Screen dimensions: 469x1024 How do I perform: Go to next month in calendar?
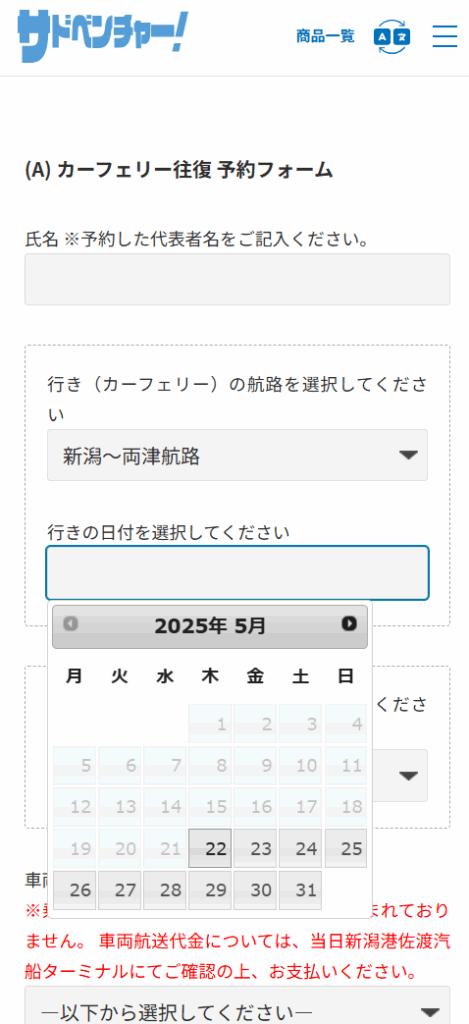point(349,624)
